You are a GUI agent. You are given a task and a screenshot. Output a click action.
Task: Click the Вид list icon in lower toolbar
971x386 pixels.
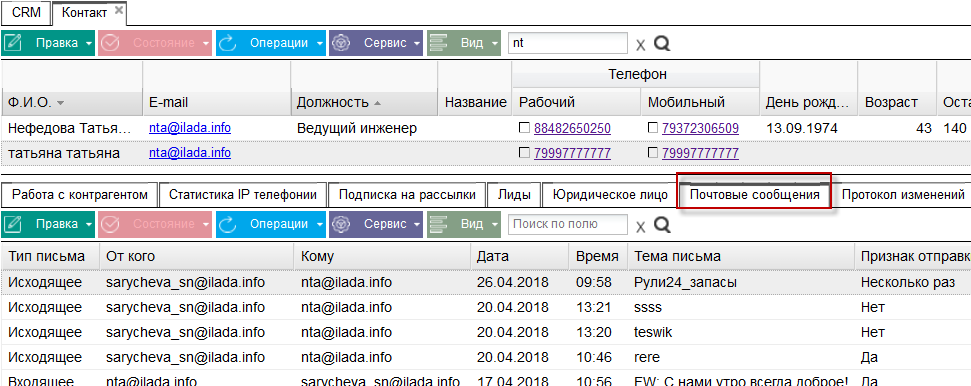(x=438, y=224)
